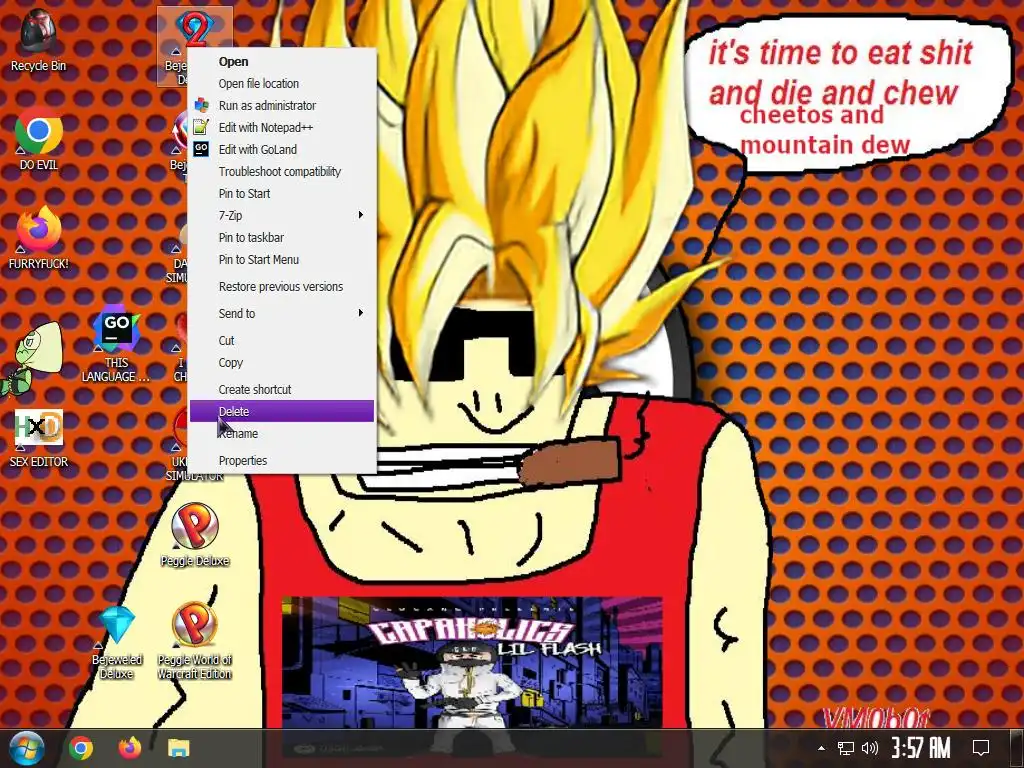The width and height of the screenshot is (1024, 768).
Task: Select the Firefox desktop icon labeled FURRYFUCK!
Action: pos(38,238)
